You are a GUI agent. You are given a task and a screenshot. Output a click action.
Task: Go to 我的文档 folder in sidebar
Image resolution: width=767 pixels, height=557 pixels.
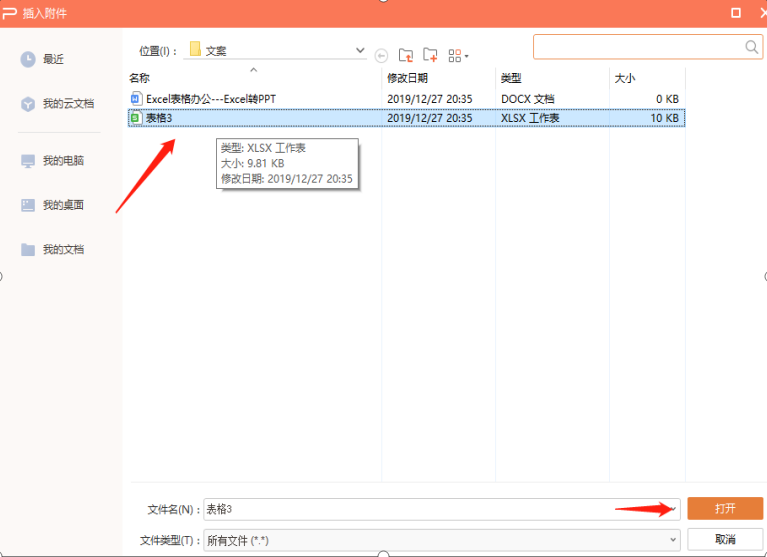(x=52, y=249)
